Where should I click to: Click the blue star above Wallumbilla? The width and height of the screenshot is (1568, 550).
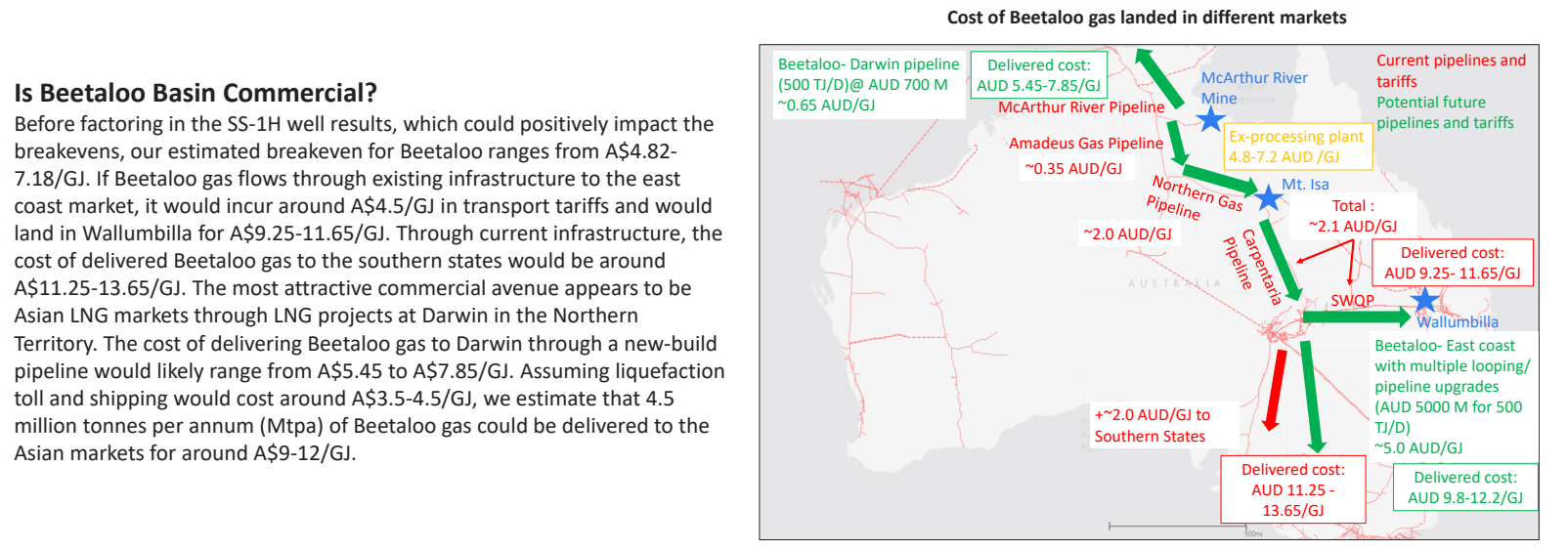click(x=1424, y=299)
